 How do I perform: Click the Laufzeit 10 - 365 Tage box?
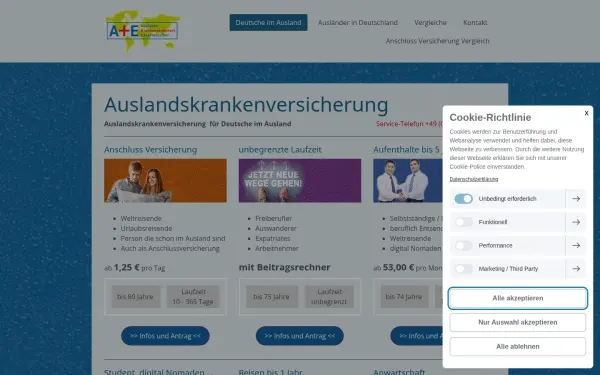pos(193,297)
